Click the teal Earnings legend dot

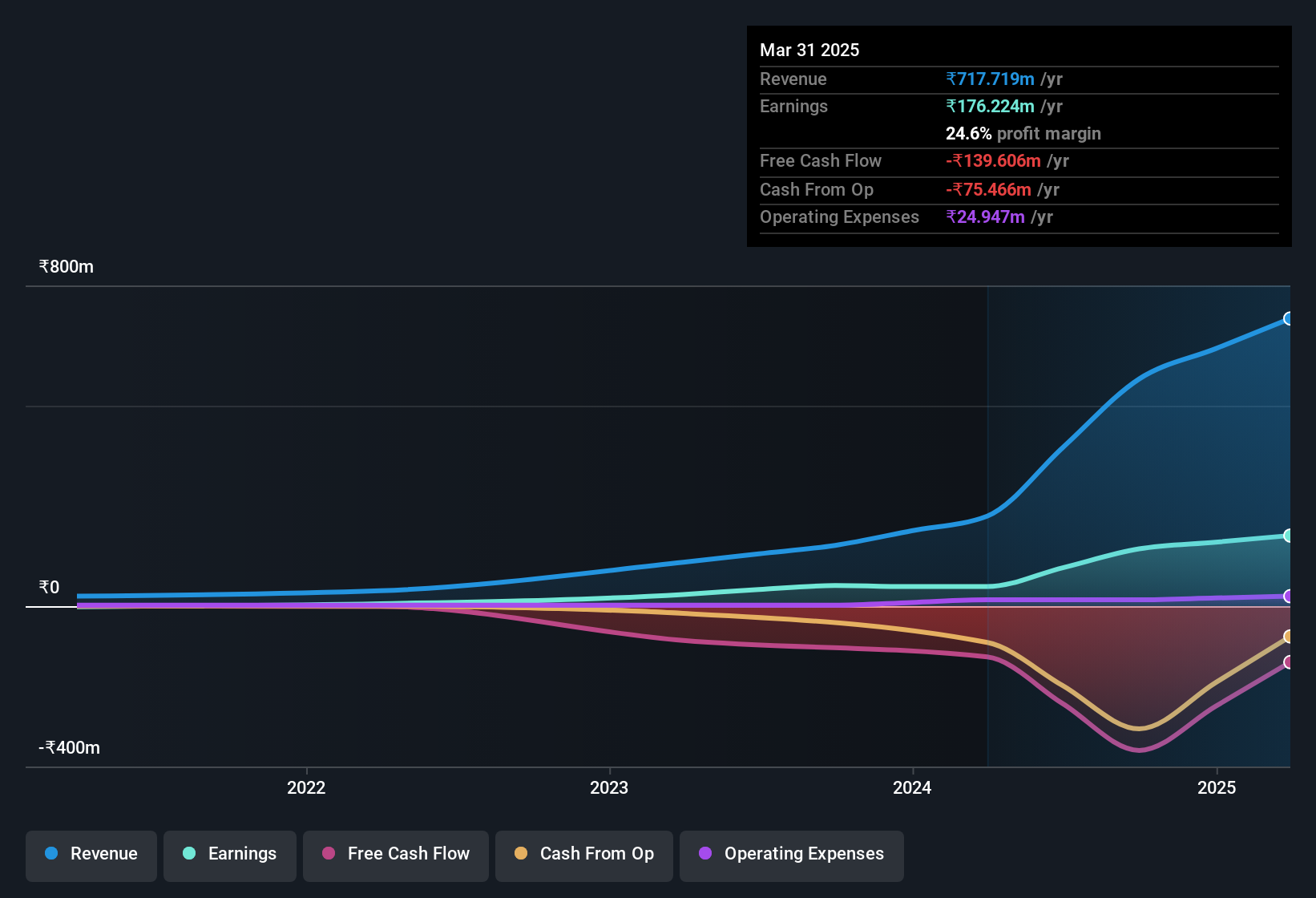coord(190,854)
